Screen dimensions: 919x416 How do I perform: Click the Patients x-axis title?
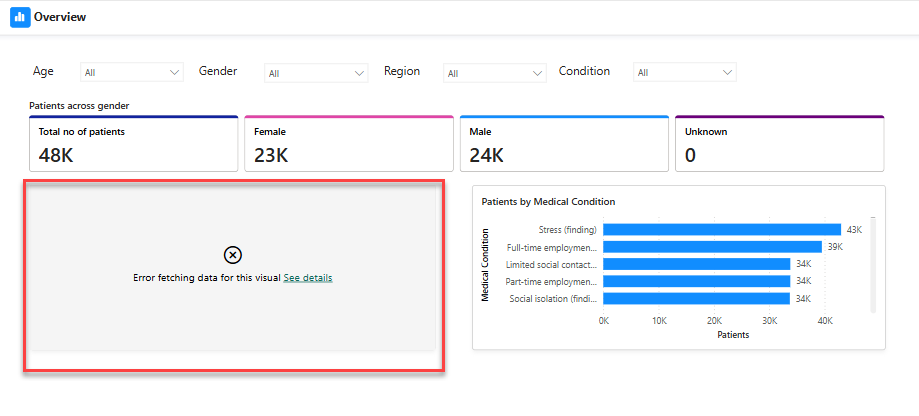(x=733, y=335)
